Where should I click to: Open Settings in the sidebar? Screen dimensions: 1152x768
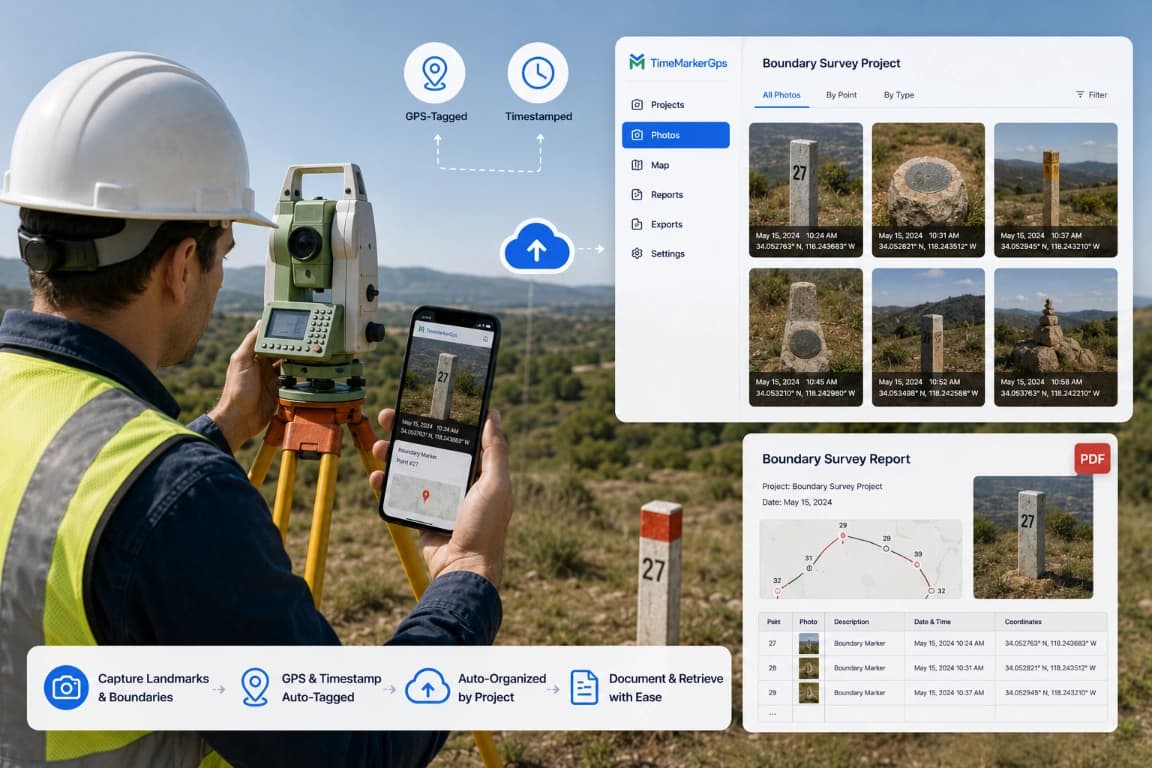coord(675,254)
